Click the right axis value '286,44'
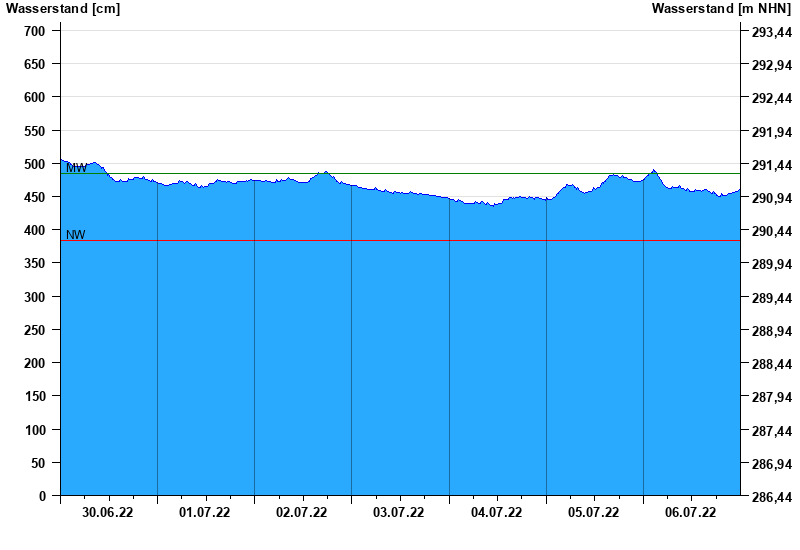 point(772,497)
